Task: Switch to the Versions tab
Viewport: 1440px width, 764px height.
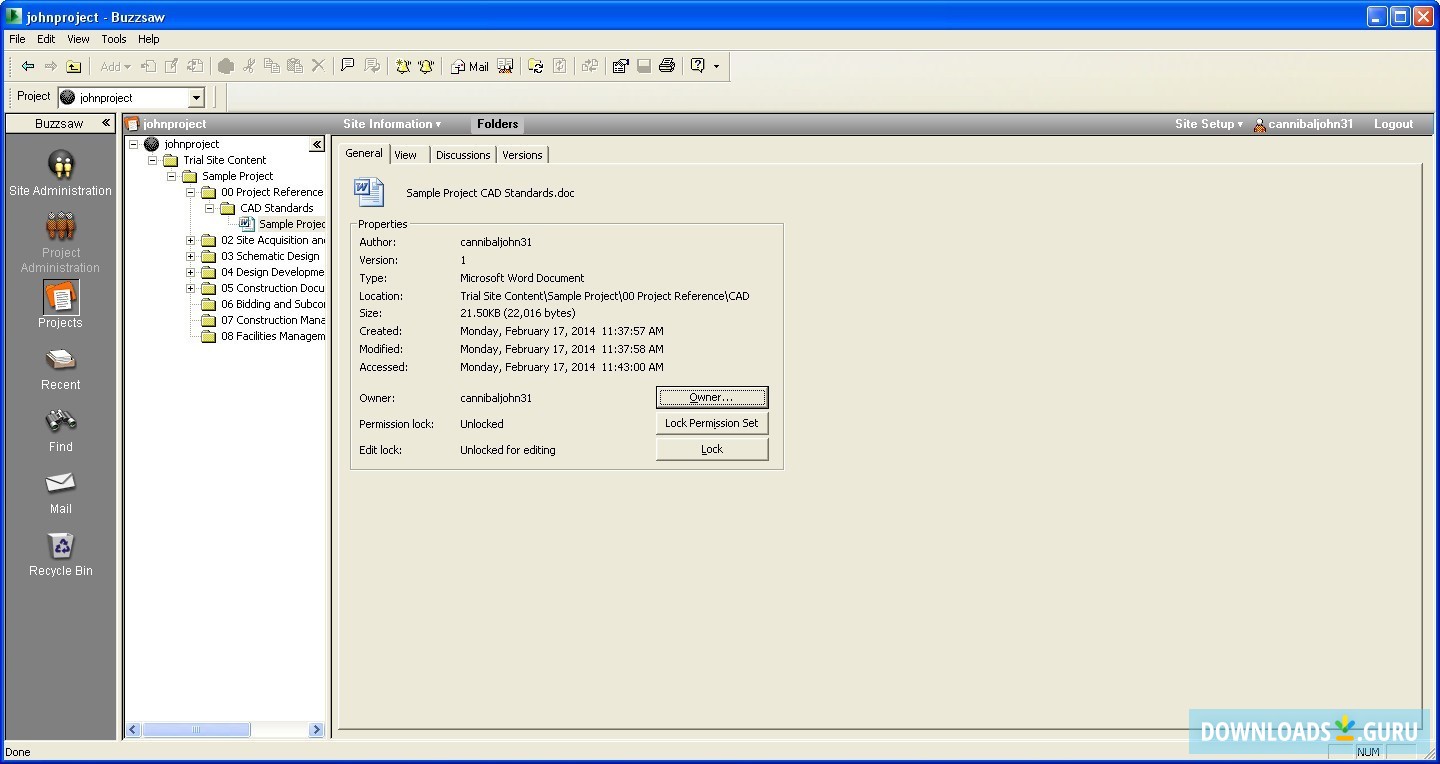Action: click(522, 155)
